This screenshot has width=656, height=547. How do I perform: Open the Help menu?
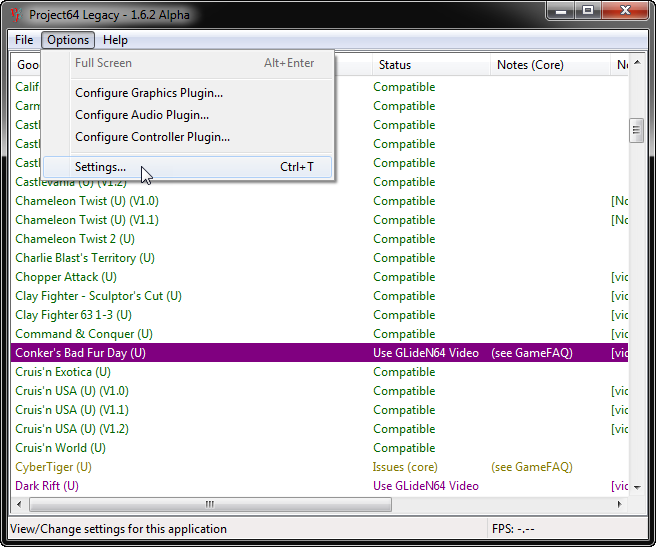pos(115,40)
